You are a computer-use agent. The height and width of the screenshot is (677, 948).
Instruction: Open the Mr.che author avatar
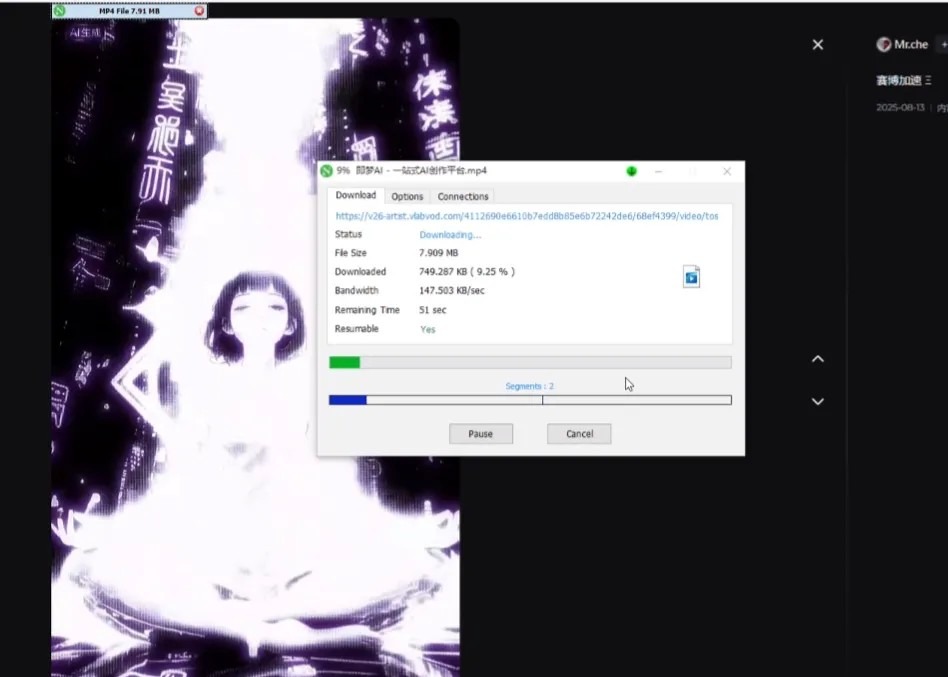(x=883, y=45)
